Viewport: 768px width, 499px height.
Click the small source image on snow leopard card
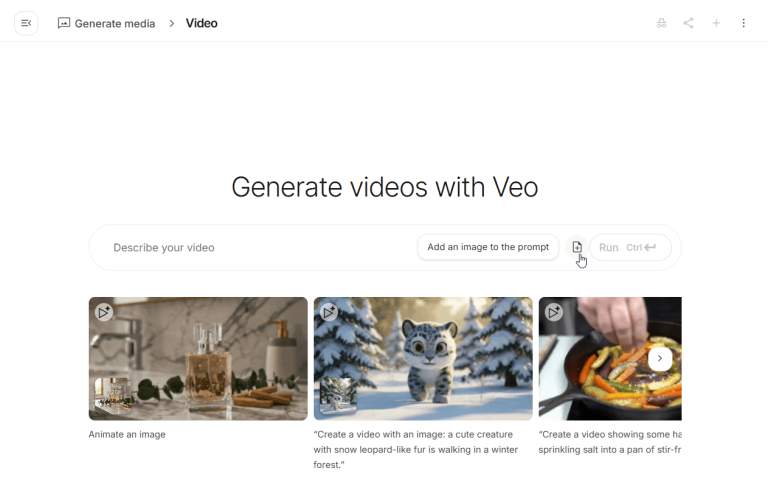tap(338, 396)
